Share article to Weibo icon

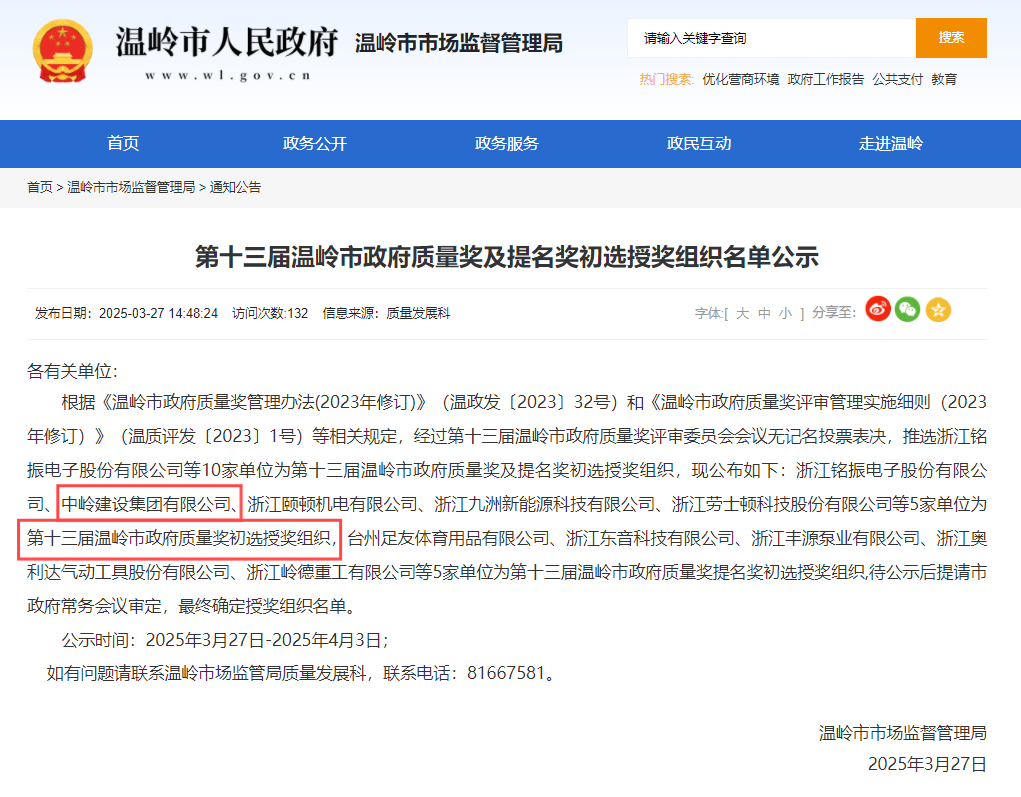click(x=878, y=309)
